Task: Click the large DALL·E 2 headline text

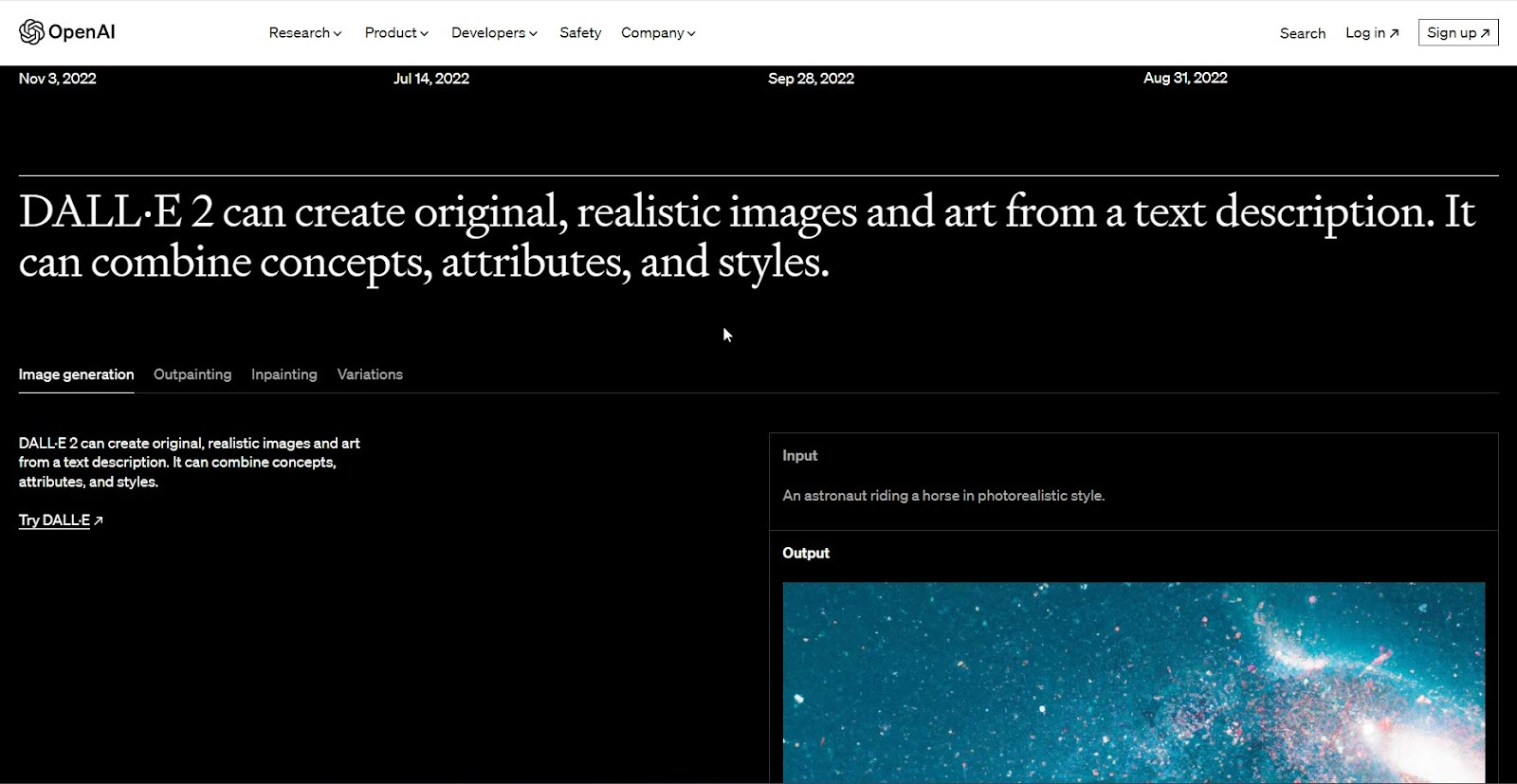Action: coord(747,237)
